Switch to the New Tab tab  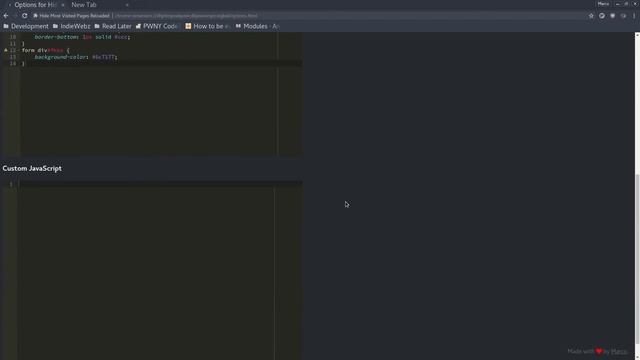tap(84, 5)
